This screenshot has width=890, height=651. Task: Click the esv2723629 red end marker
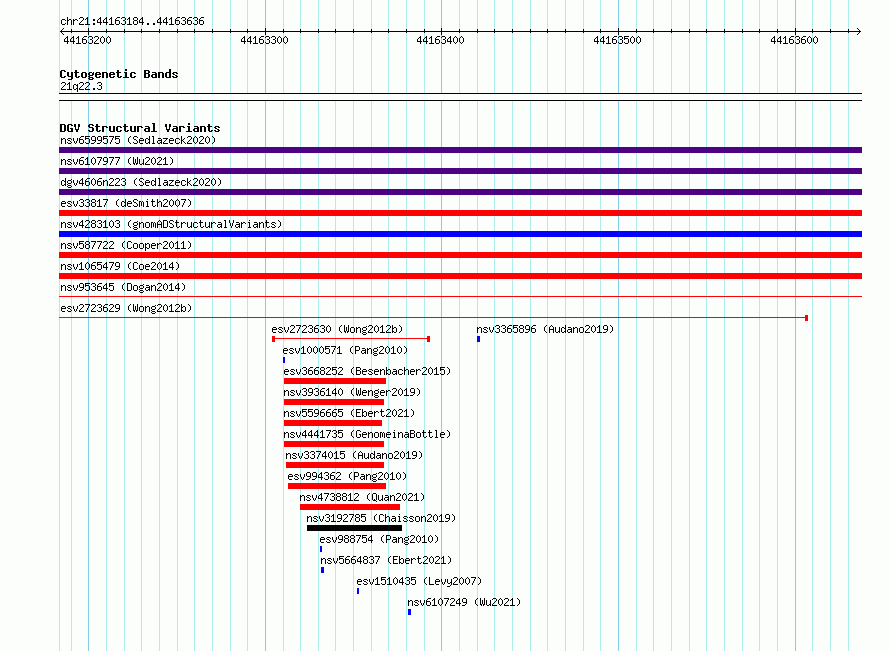click(x=807, y=318)
